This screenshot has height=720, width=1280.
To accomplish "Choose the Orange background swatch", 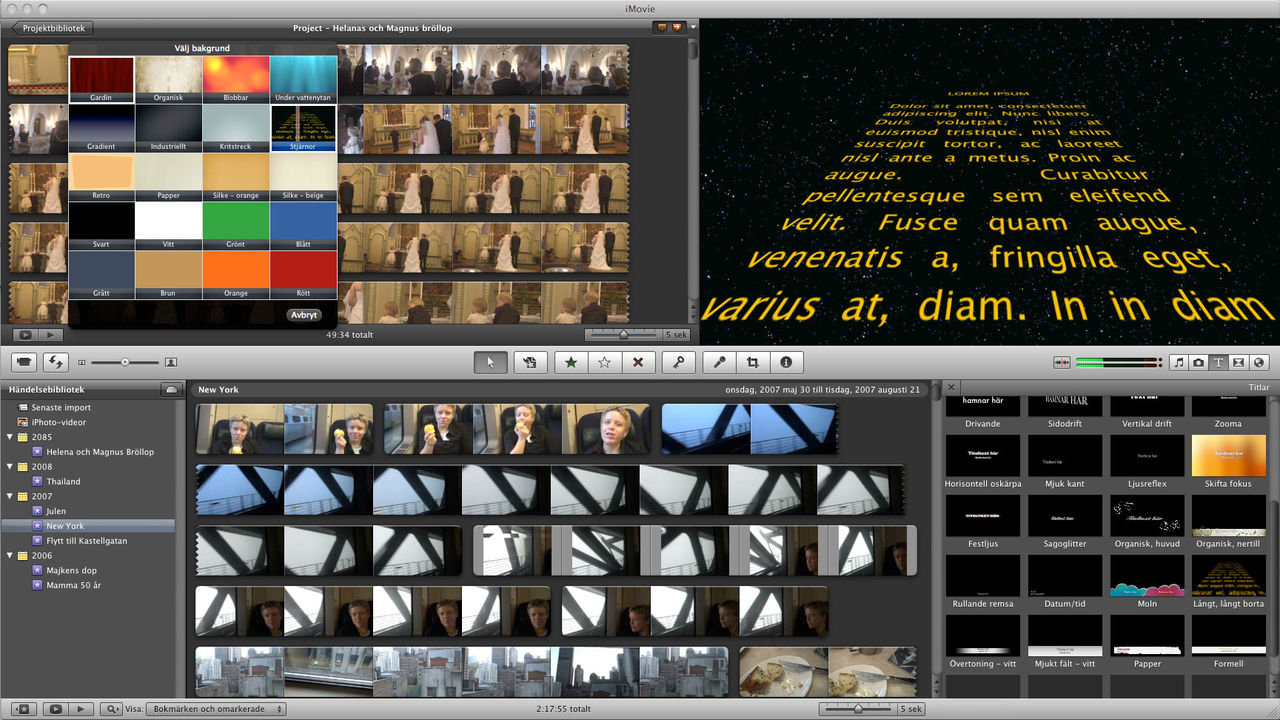I will [x=235, y=273].
